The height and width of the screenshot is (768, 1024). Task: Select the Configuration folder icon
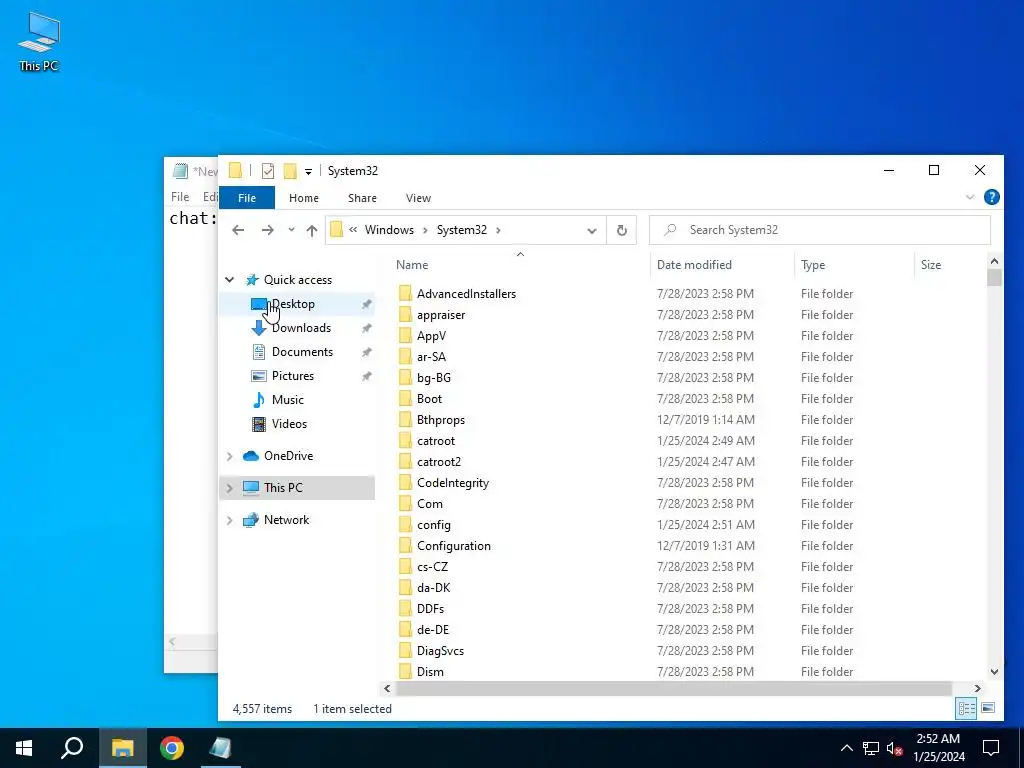[x=406, y=546]
